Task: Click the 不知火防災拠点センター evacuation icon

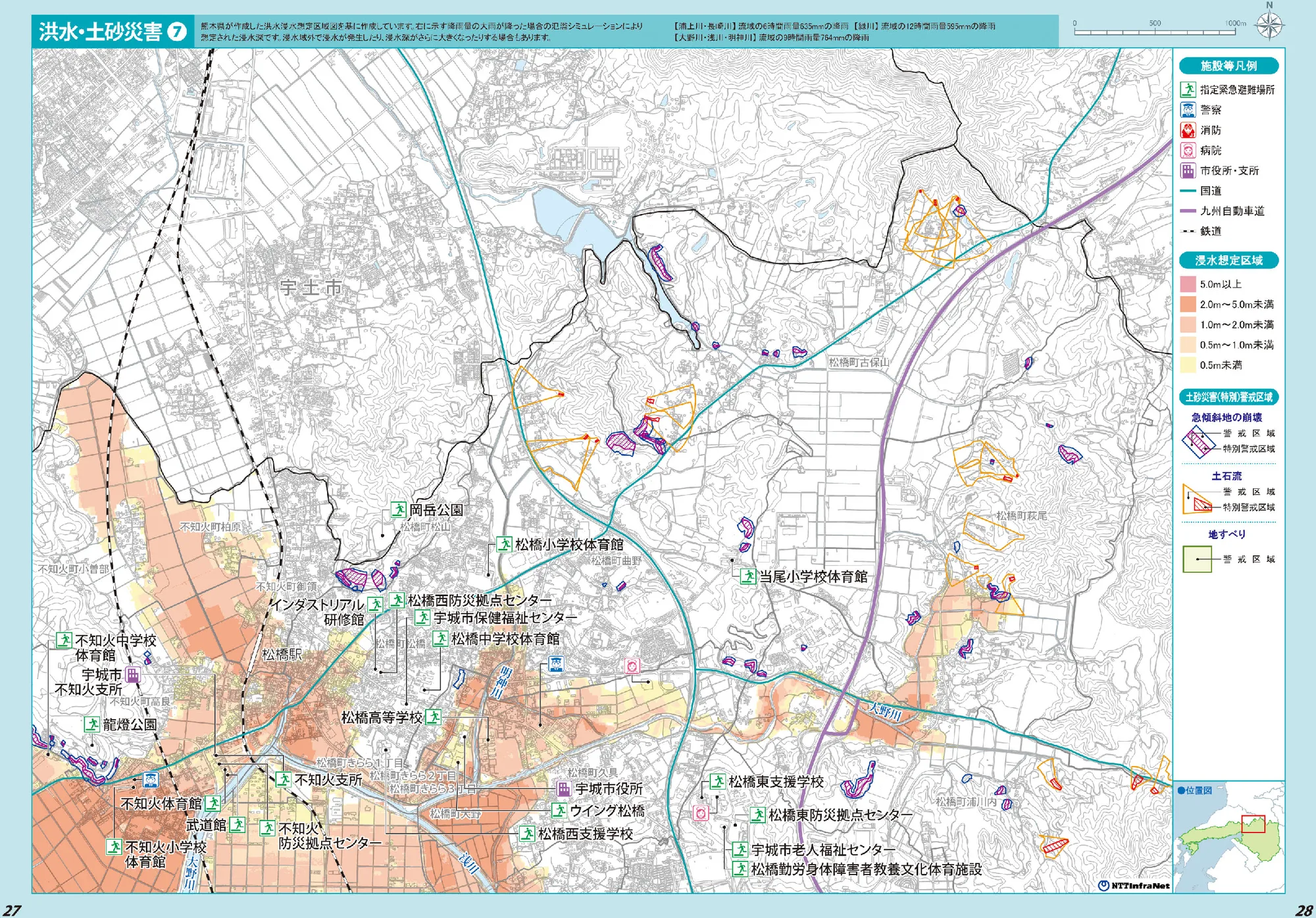Action: tap(267, 828)
